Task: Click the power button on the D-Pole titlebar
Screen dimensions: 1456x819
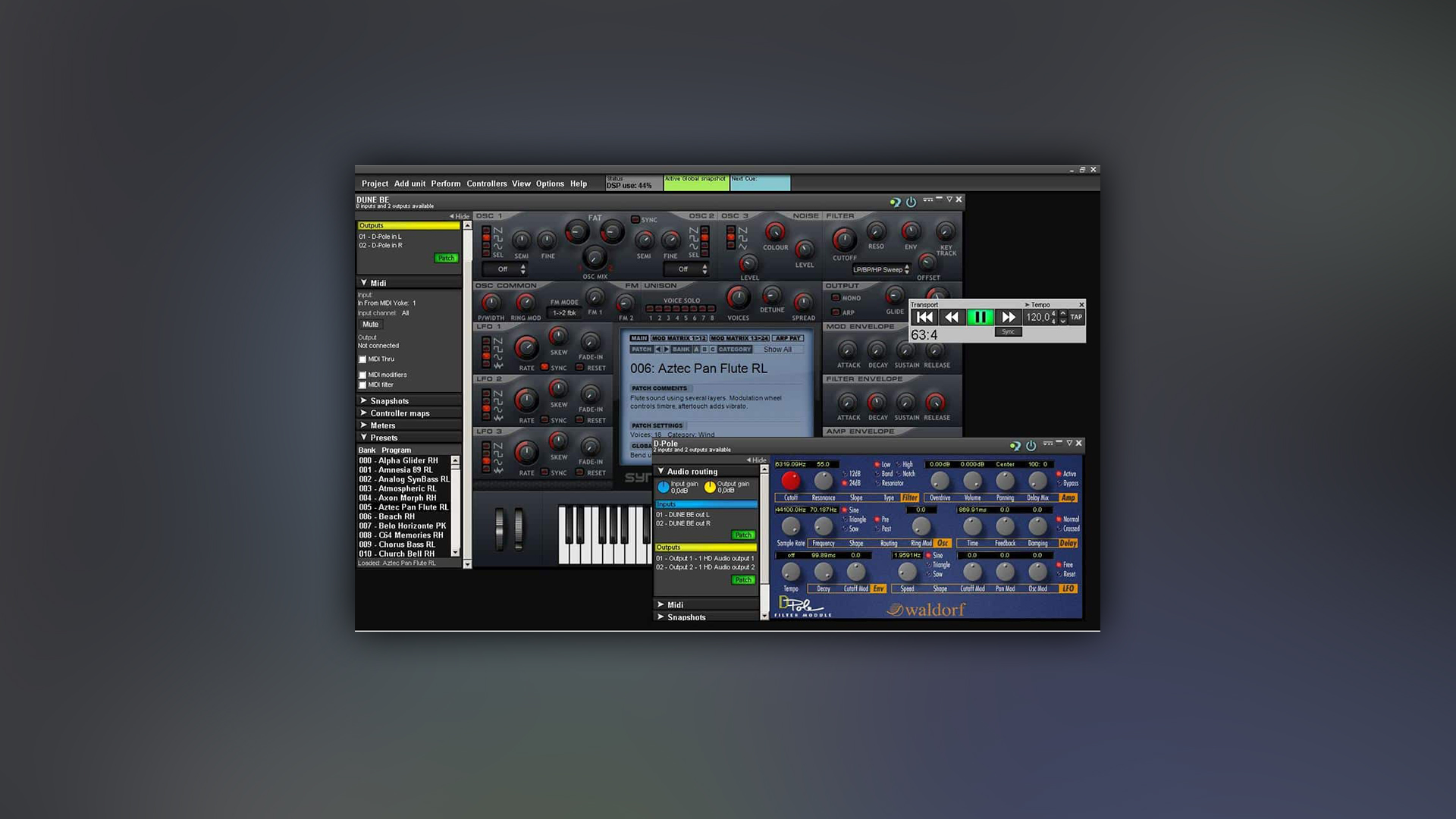Action: [1031, 444]
